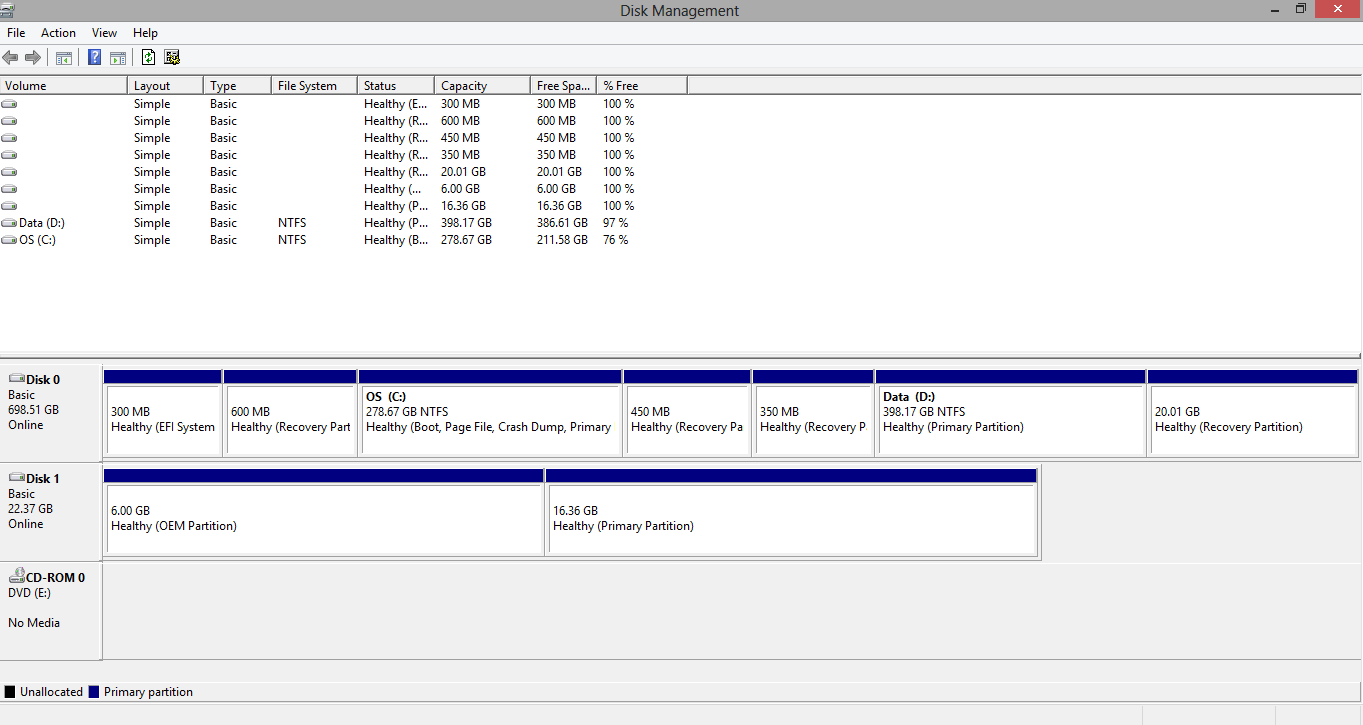Navigate forward using the toolbar forward arrow
Viewport: 1363px width, 725px height.
(32, 57)
